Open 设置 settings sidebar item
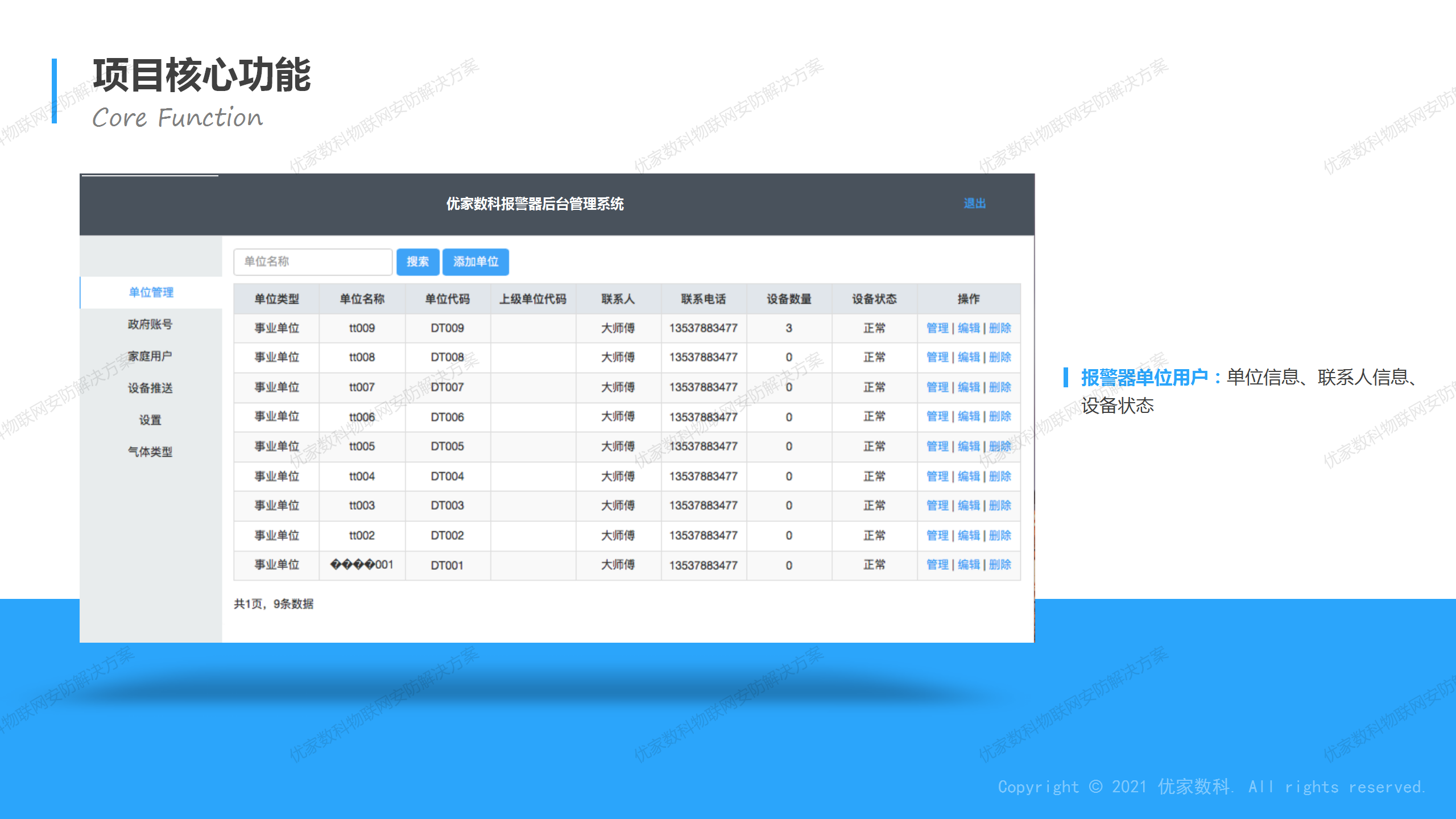 tap(150, 420)
